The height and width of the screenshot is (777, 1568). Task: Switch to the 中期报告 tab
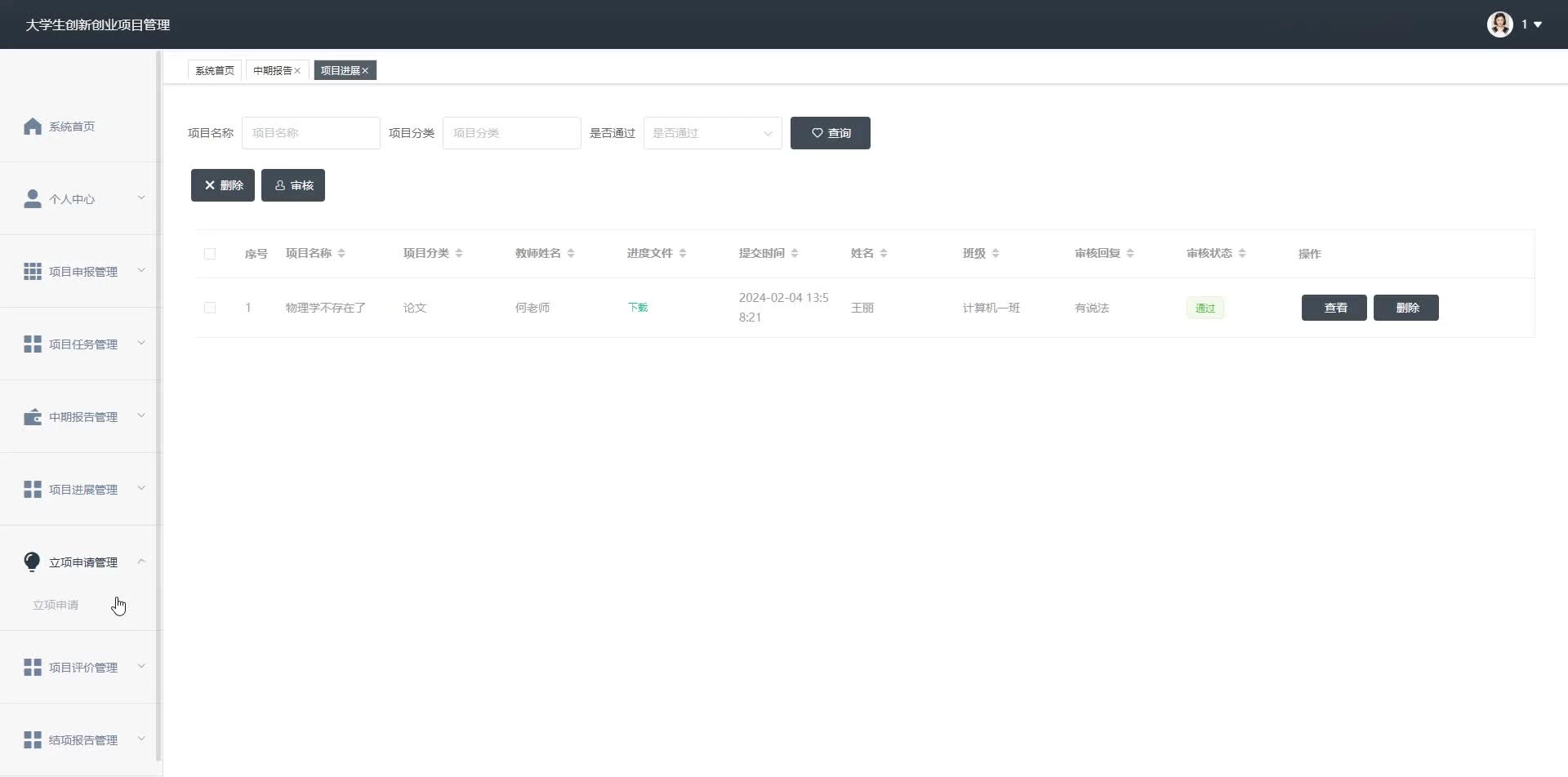point(272,71)
